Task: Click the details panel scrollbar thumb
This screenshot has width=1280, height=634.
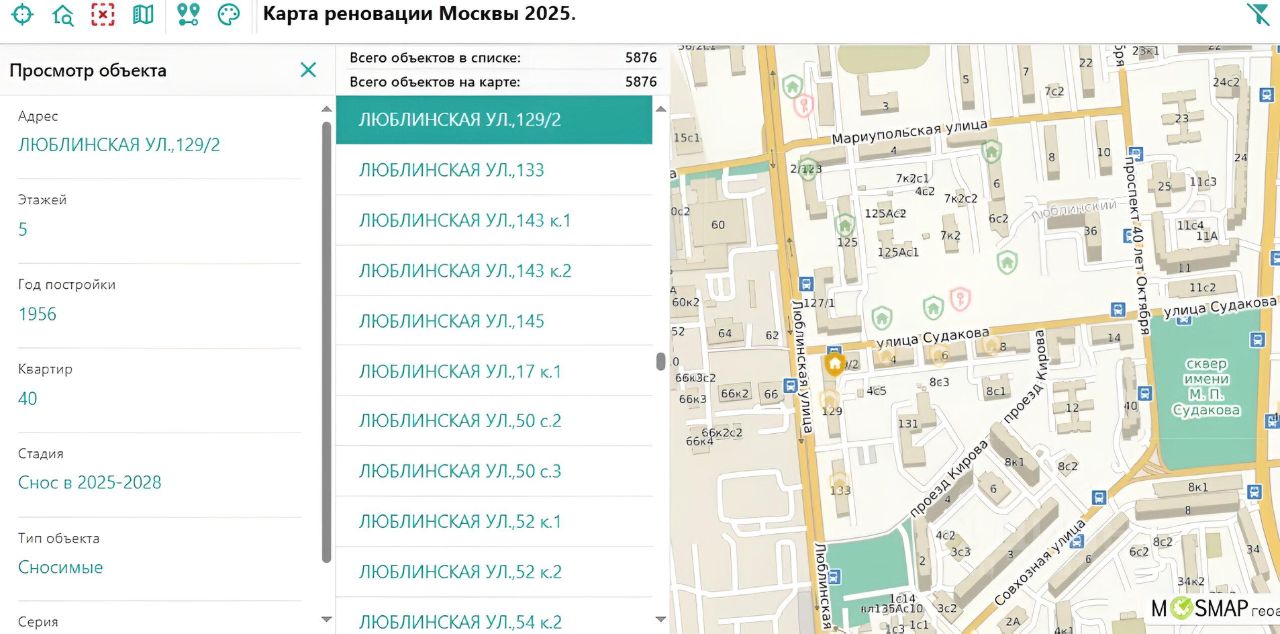Action: point(326,342)
